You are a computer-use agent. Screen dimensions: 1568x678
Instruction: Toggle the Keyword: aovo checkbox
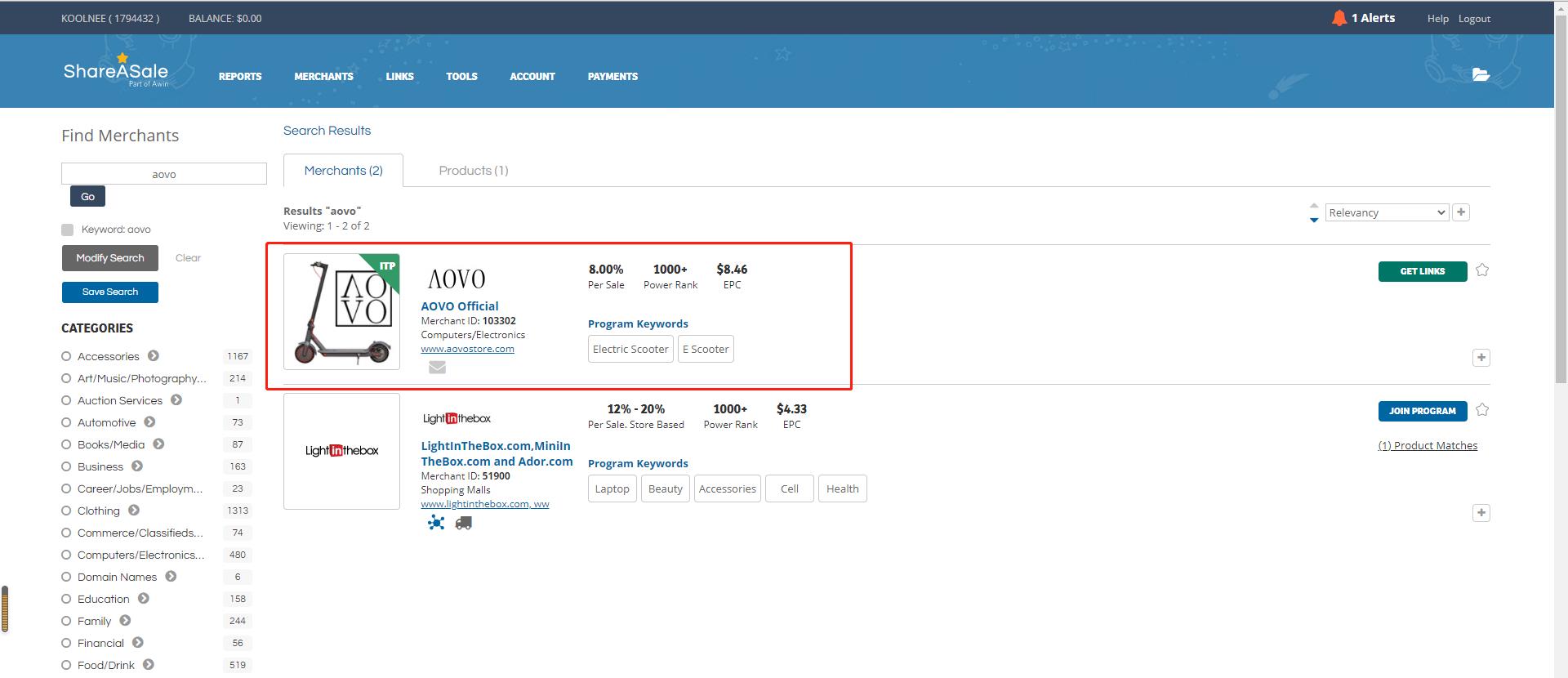point(68,230)
